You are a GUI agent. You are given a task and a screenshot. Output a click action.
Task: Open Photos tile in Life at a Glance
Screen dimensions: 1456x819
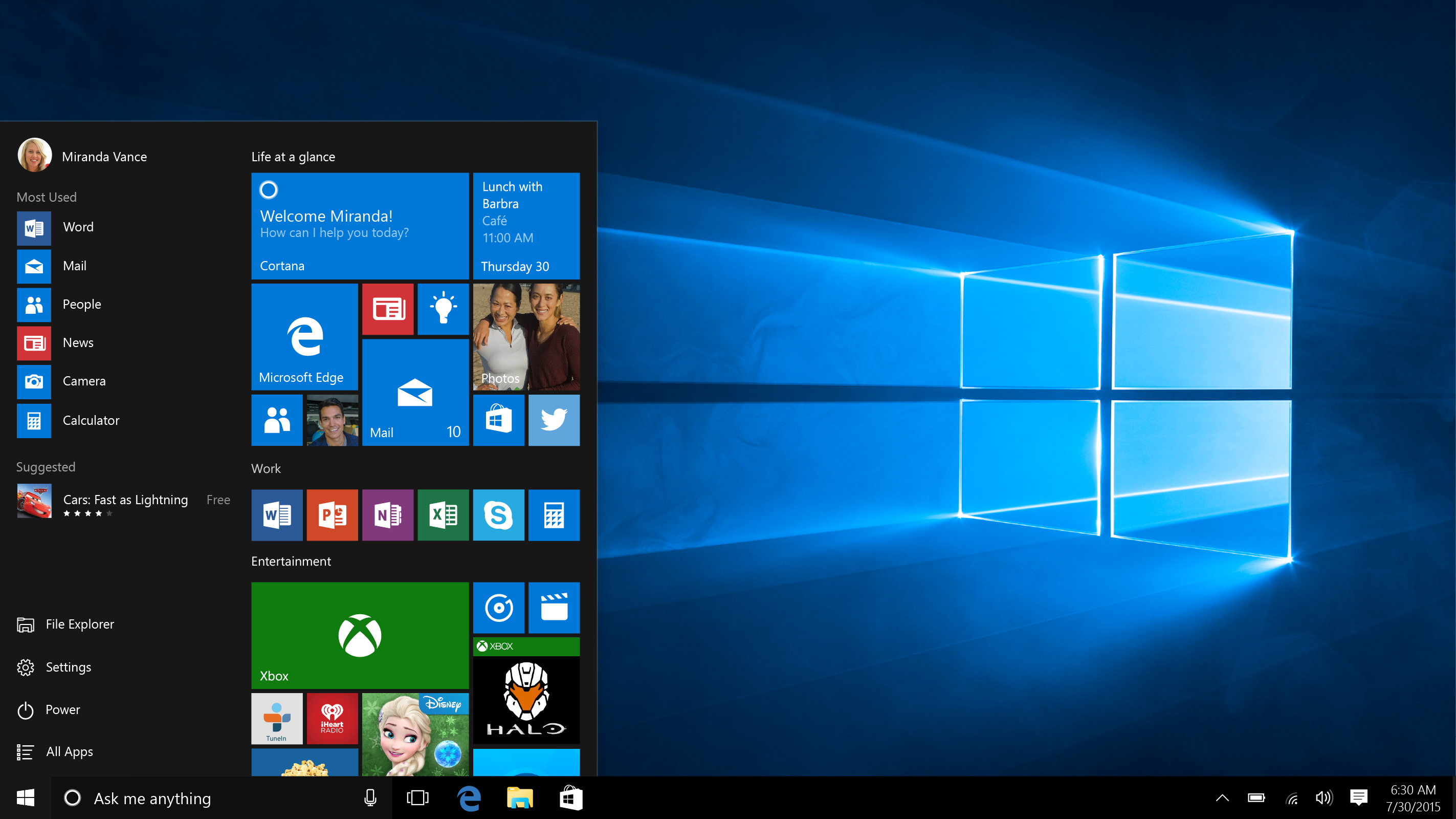click(526, 335)
